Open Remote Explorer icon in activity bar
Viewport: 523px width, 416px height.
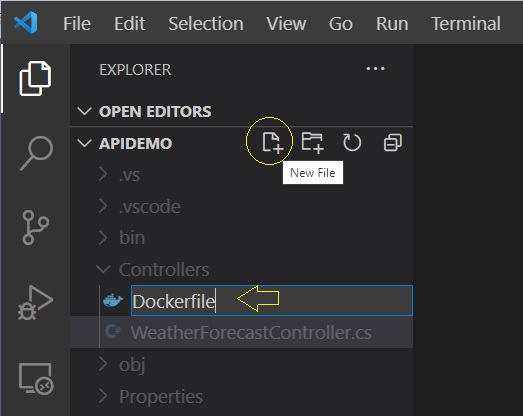(36, 379)
